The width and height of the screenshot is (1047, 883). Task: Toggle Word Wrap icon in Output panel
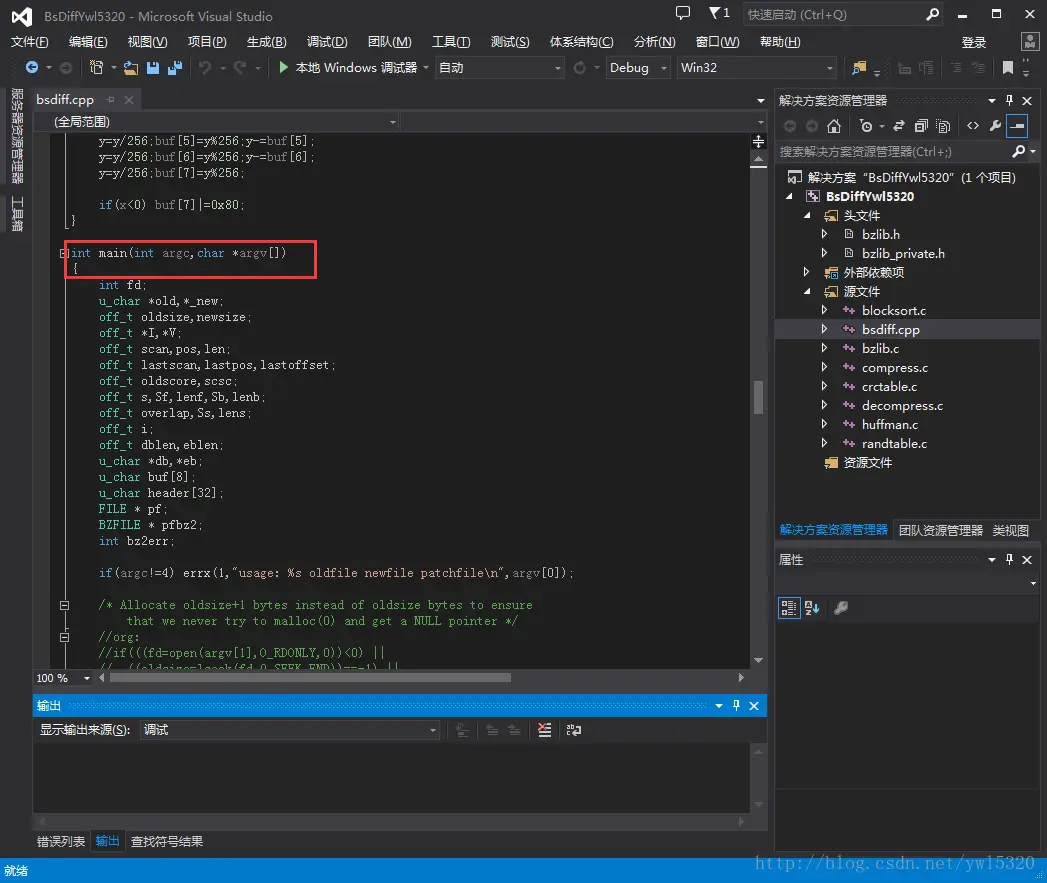tap(574, 730)
